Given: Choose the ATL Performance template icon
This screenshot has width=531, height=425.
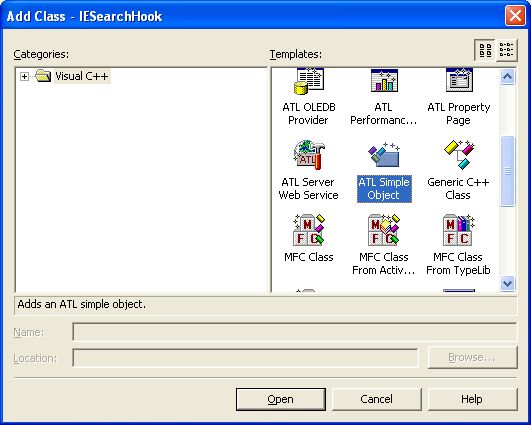Looking at the screenshot, I should (384, 81).
